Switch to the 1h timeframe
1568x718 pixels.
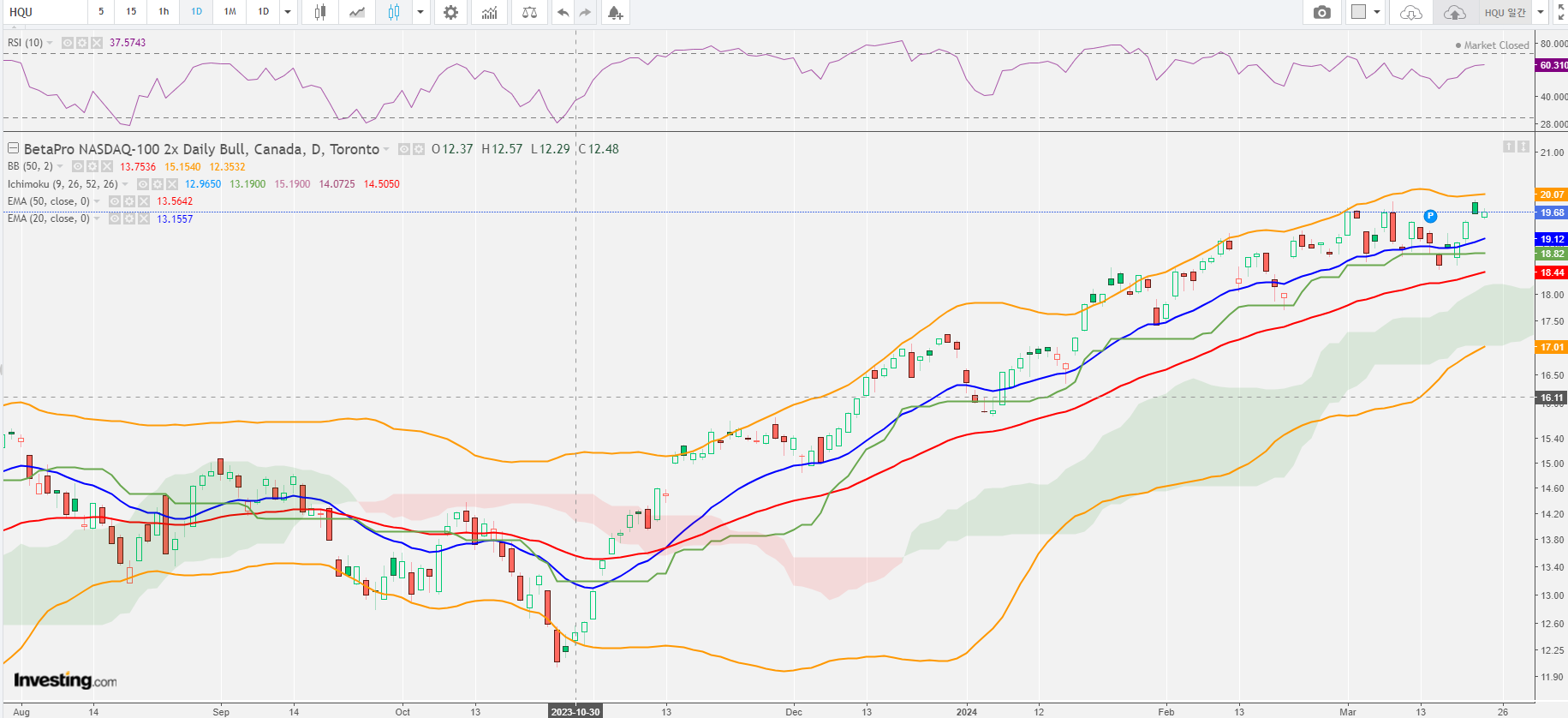(164, 12)
